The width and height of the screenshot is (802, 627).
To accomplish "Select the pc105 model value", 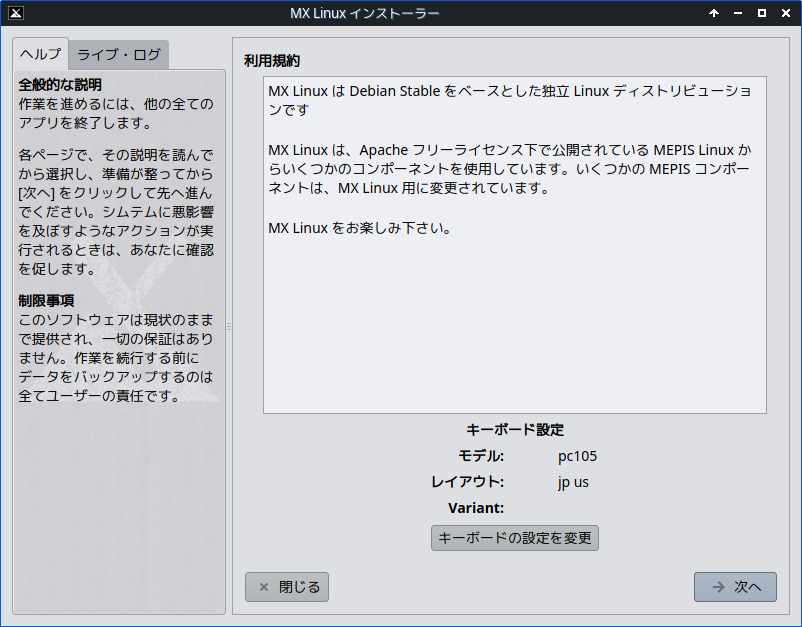I will 577,456.
